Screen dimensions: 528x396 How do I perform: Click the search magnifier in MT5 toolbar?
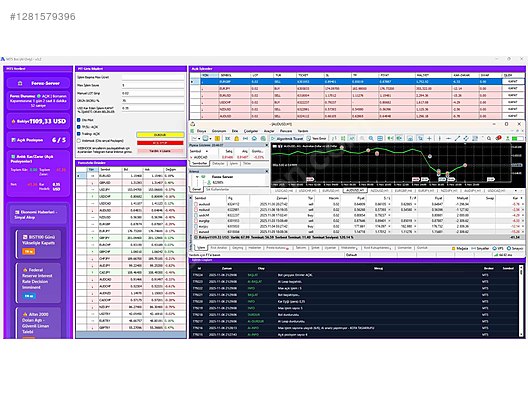[489, 138]
